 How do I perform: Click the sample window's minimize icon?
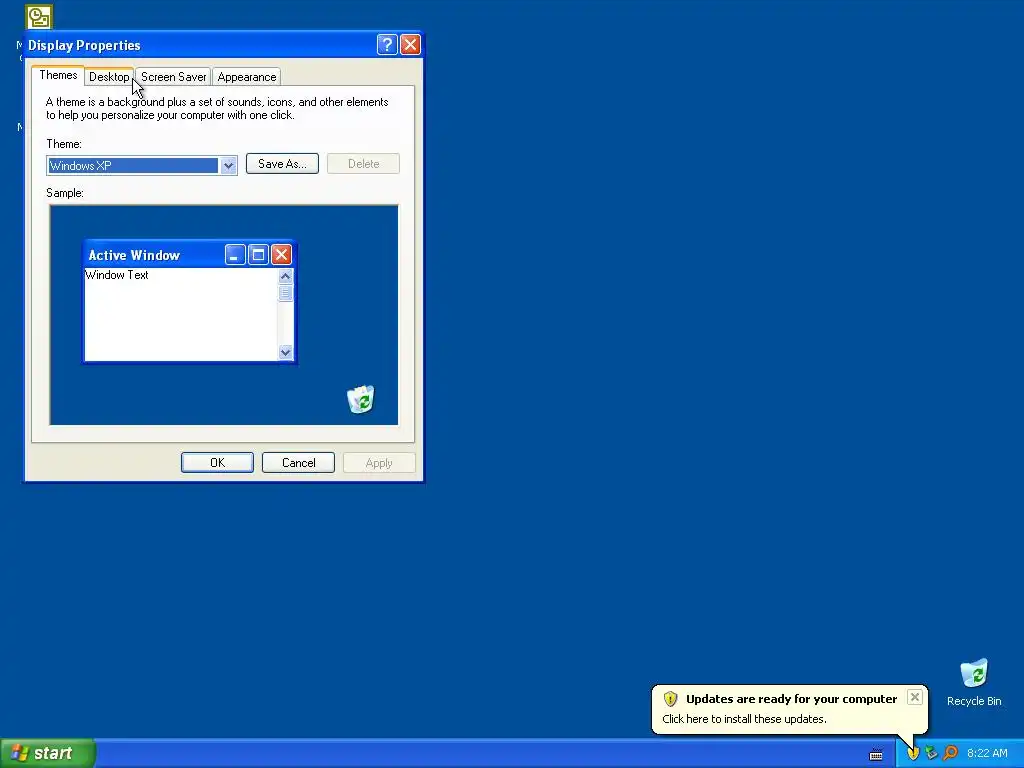tap(235, 254)
